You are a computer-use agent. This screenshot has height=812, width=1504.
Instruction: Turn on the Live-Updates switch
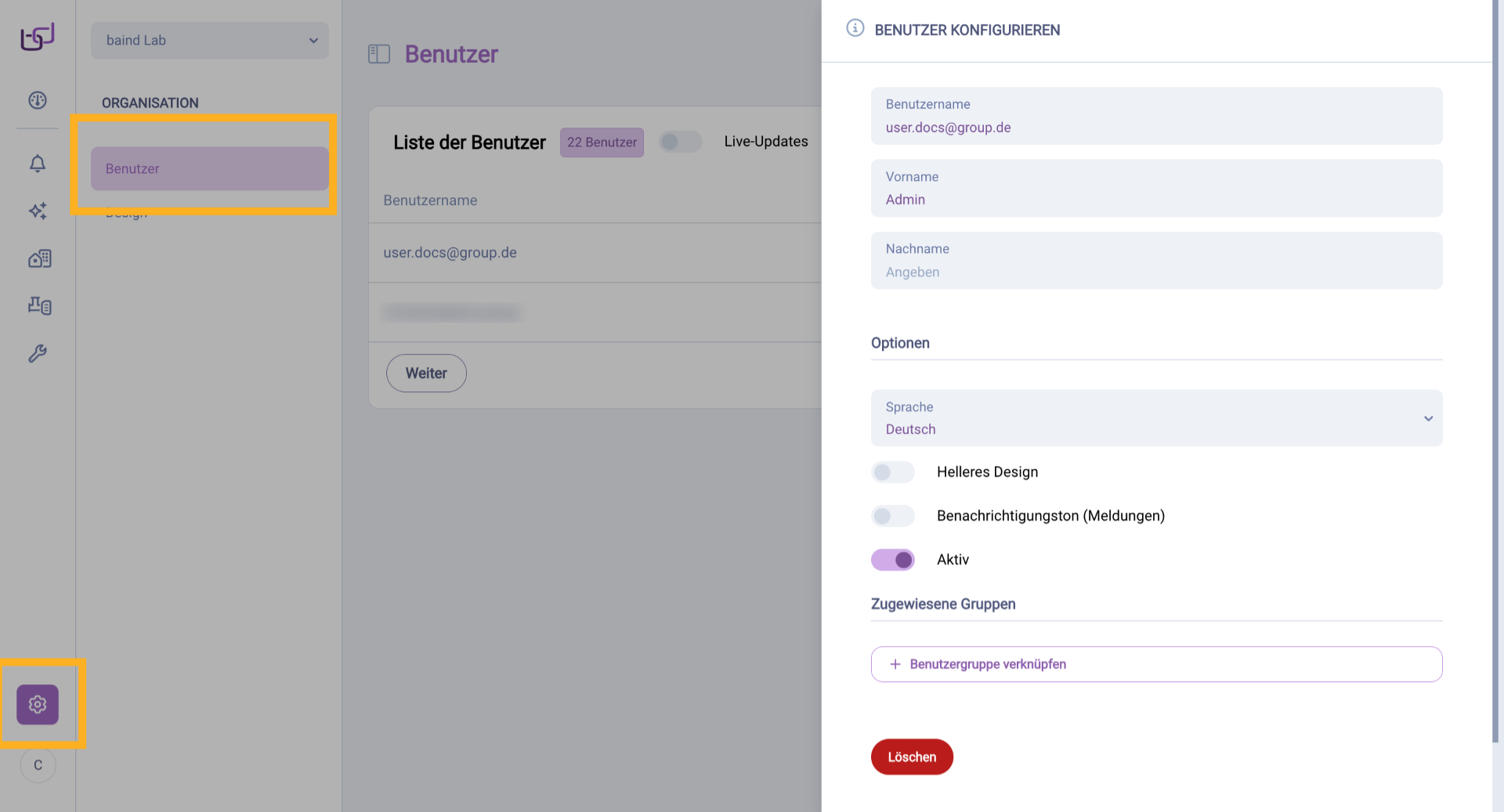point(680,142)
